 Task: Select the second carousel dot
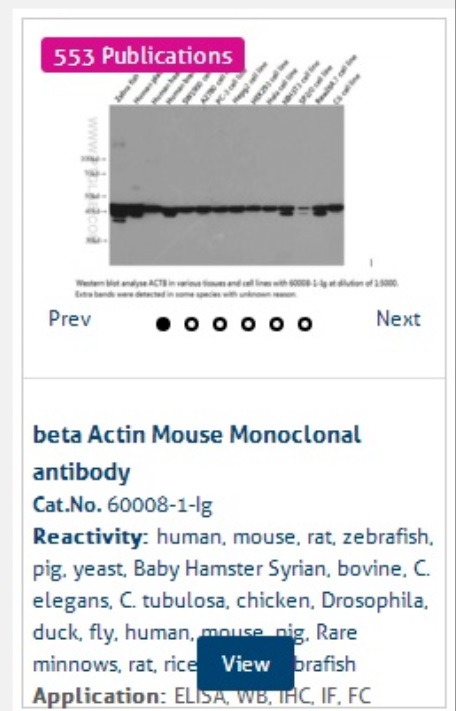pos(192,324)
